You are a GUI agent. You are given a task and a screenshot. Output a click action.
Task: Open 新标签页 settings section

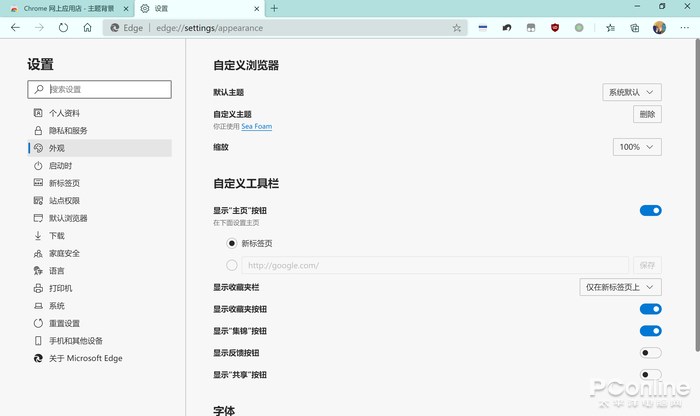click(100, 183)
